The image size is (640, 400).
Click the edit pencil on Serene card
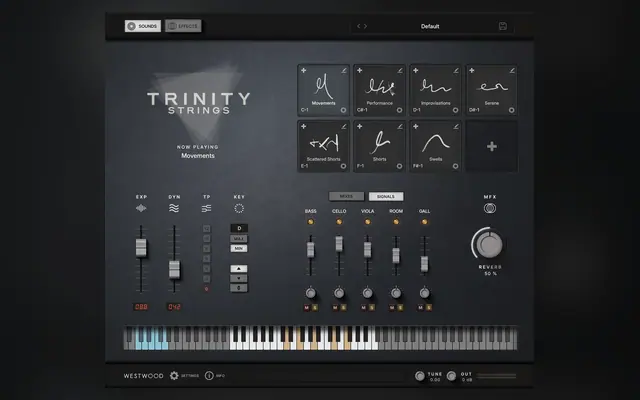pyautogui.click(x=512, y=71)
